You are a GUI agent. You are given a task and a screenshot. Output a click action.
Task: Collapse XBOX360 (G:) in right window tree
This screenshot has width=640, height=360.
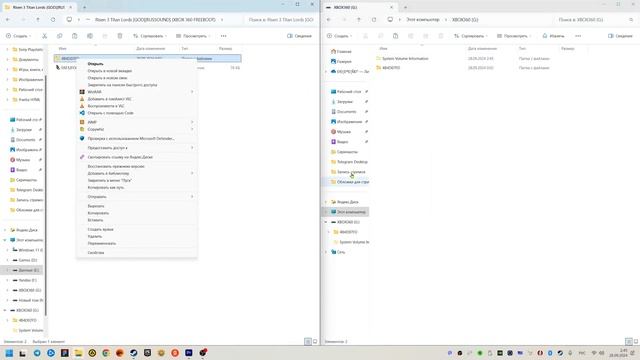pos(326,222)
